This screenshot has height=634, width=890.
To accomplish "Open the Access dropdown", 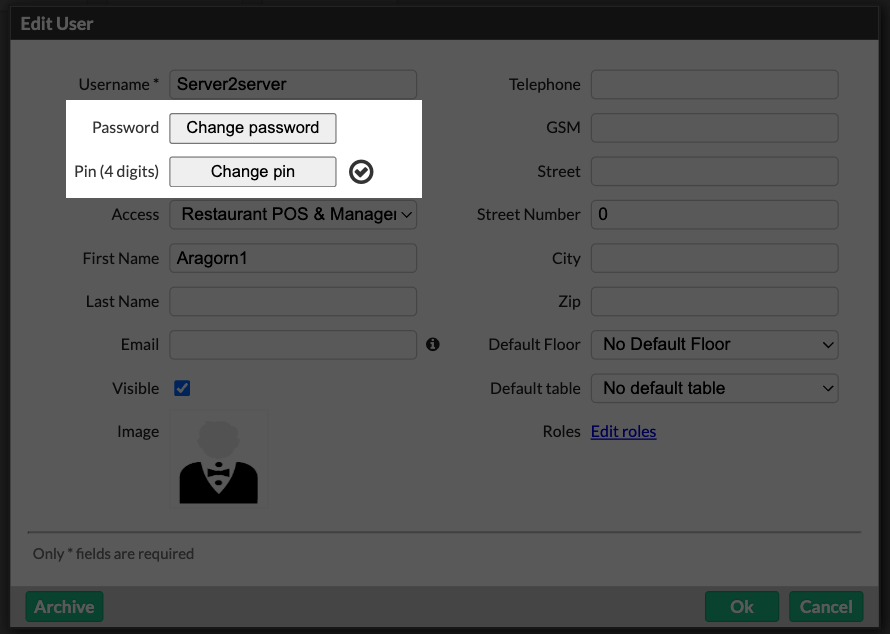I will (x=293, y=214).
